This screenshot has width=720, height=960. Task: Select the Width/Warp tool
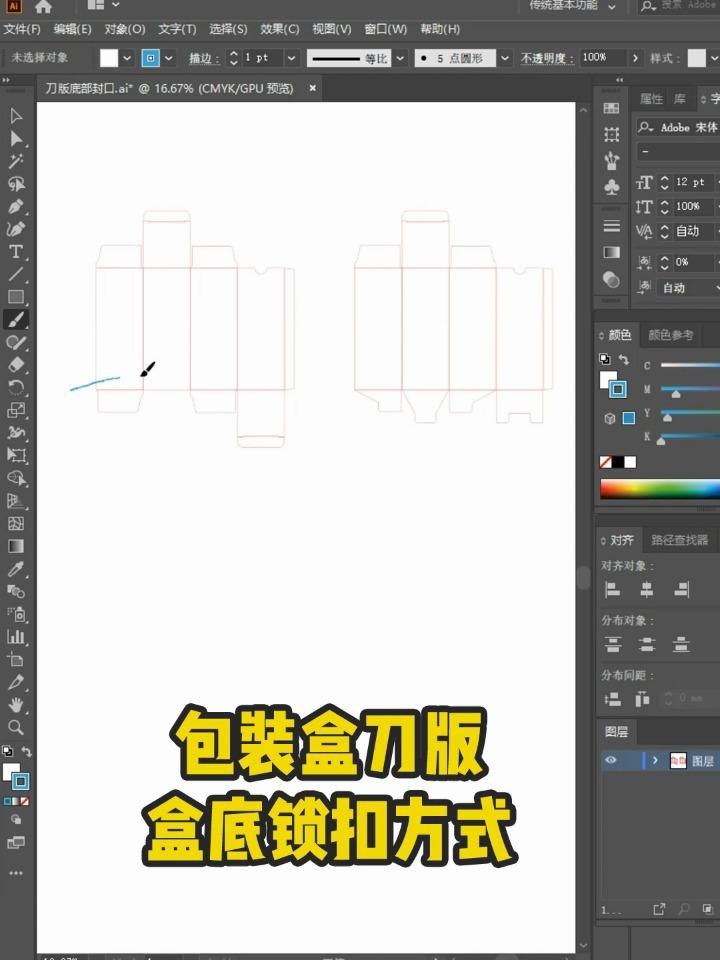click(x=16, y=433)
